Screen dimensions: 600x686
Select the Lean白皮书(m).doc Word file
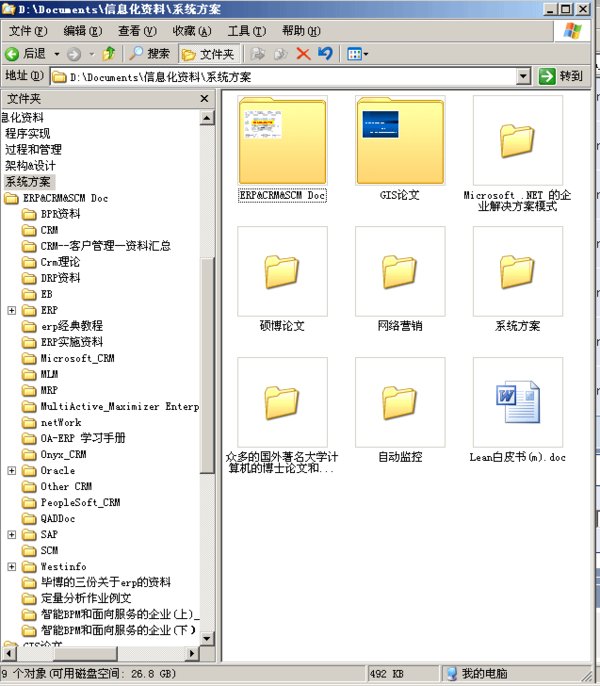click(517, 402)
